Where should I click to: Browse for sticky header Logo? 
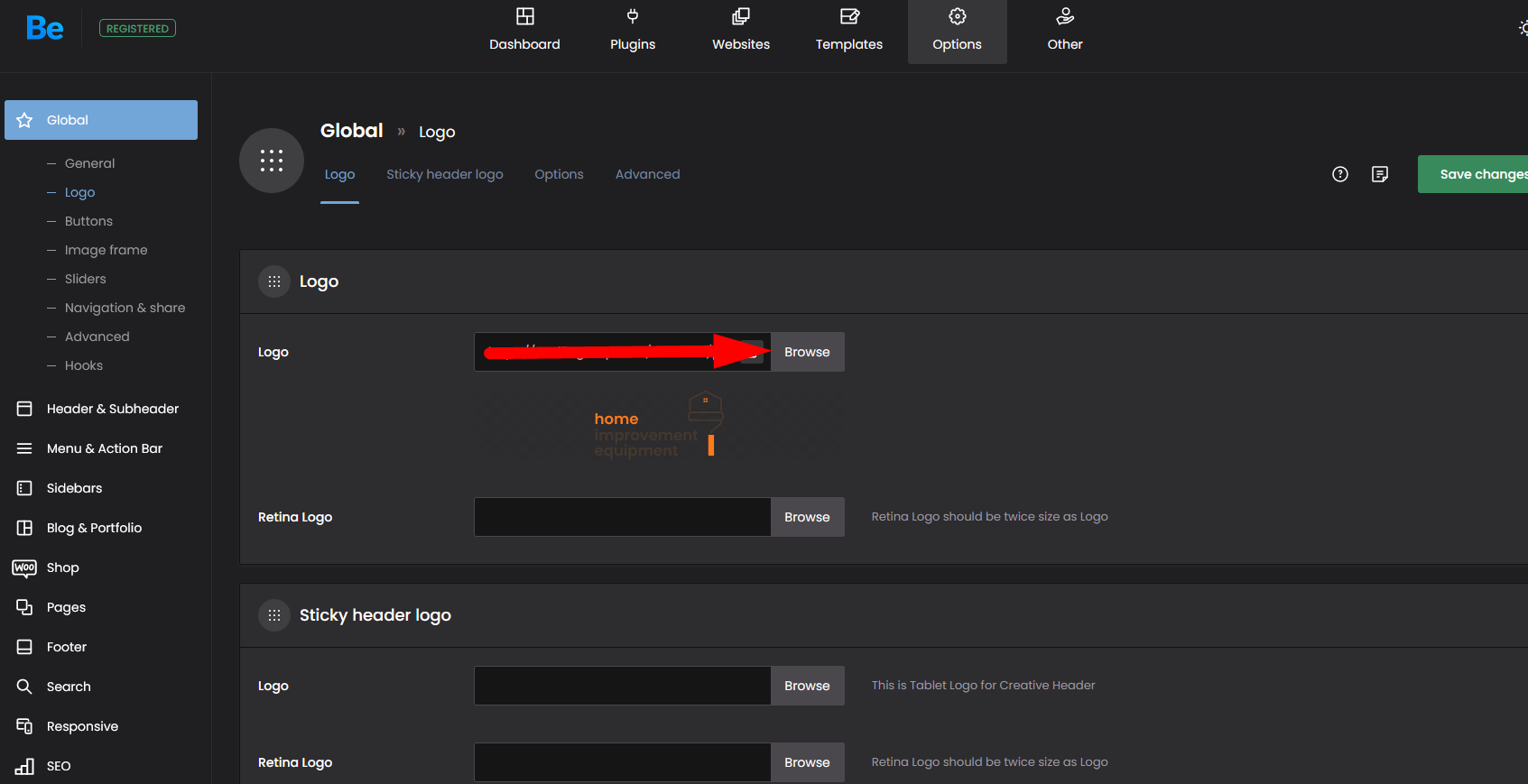(807, 686)
